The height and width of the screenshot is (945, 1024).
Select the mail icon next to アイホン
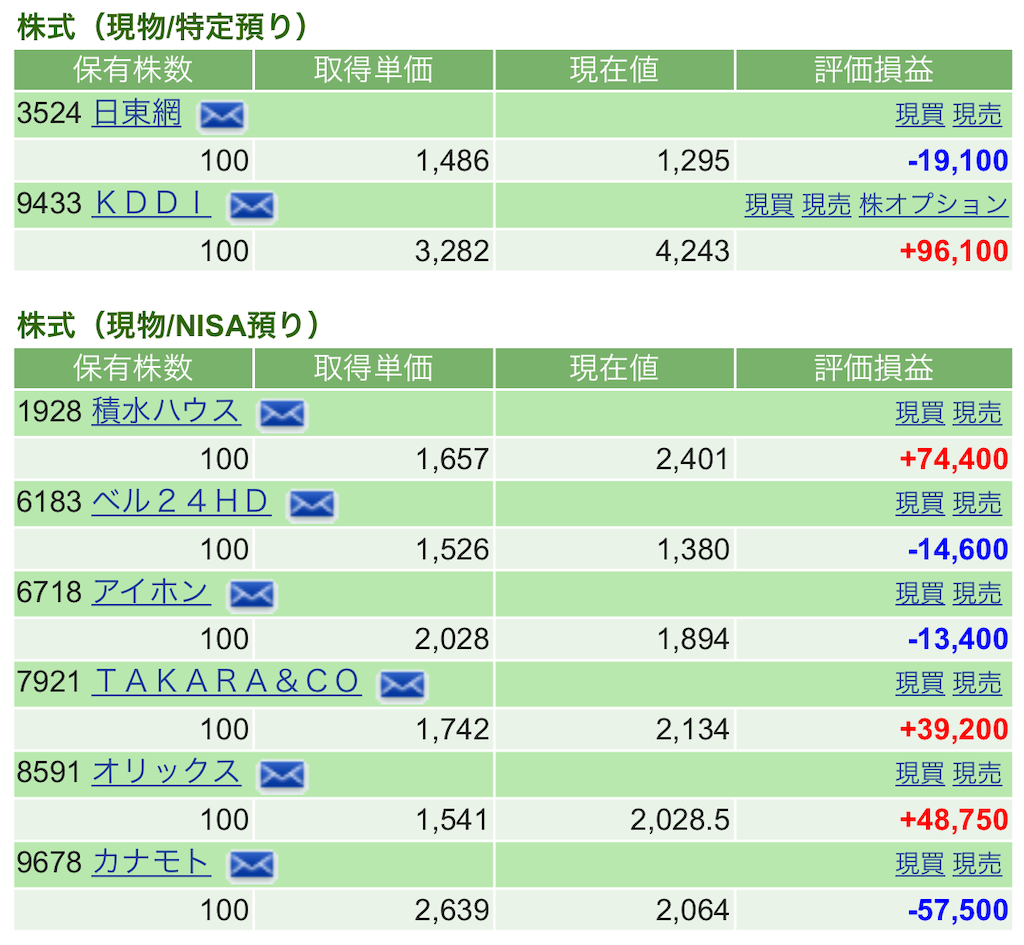[251, 595]
